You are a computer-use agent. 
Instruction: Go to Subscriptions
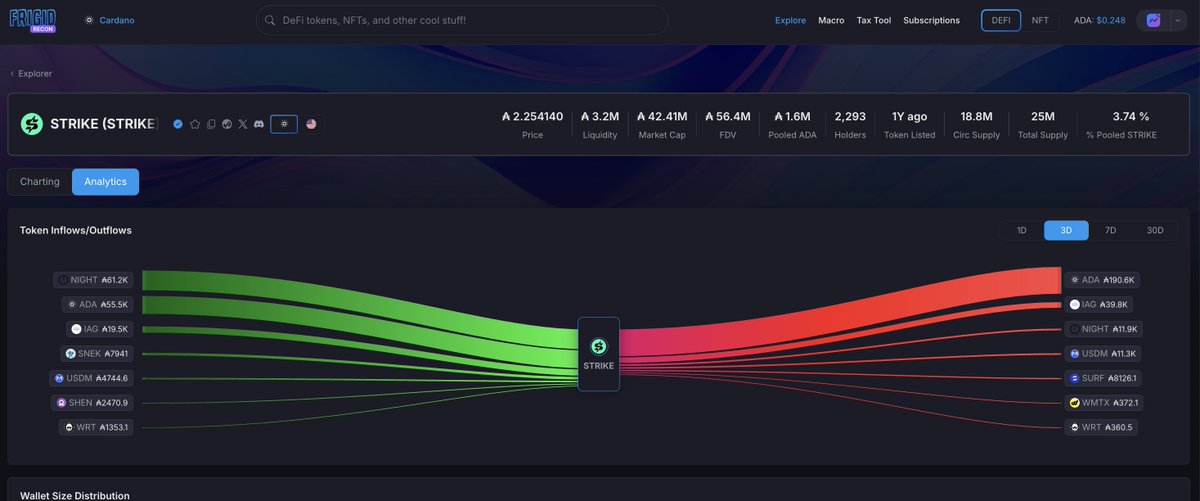(931, 20)
